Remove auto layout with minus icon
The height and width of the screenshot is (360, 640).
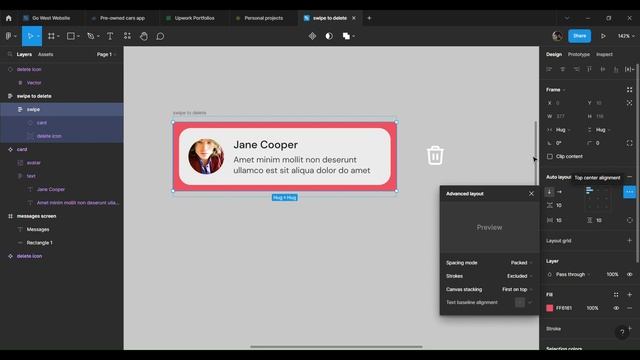pos(630,177)
